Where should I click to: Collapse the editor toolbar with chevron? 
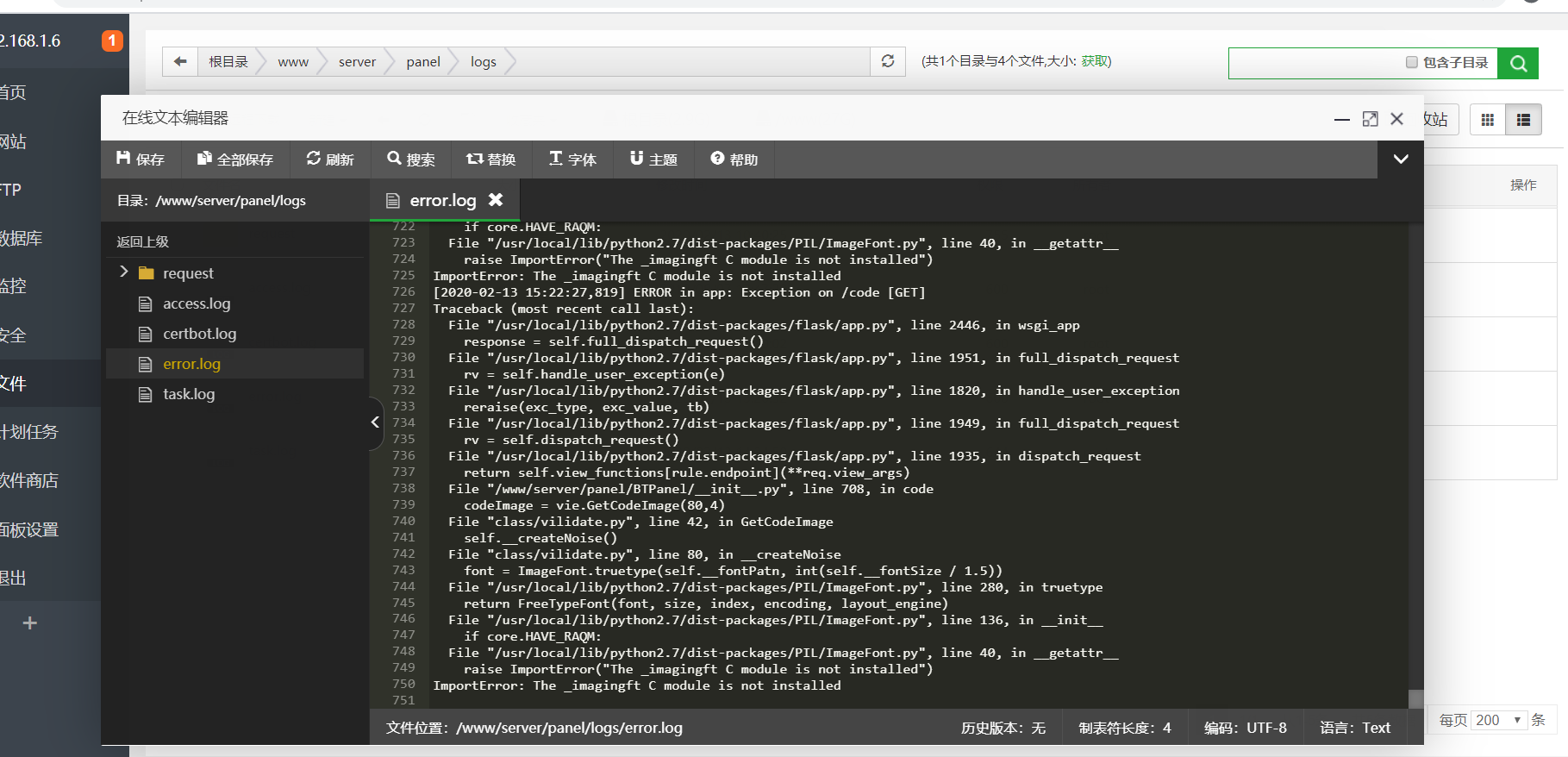[1401, 159]
